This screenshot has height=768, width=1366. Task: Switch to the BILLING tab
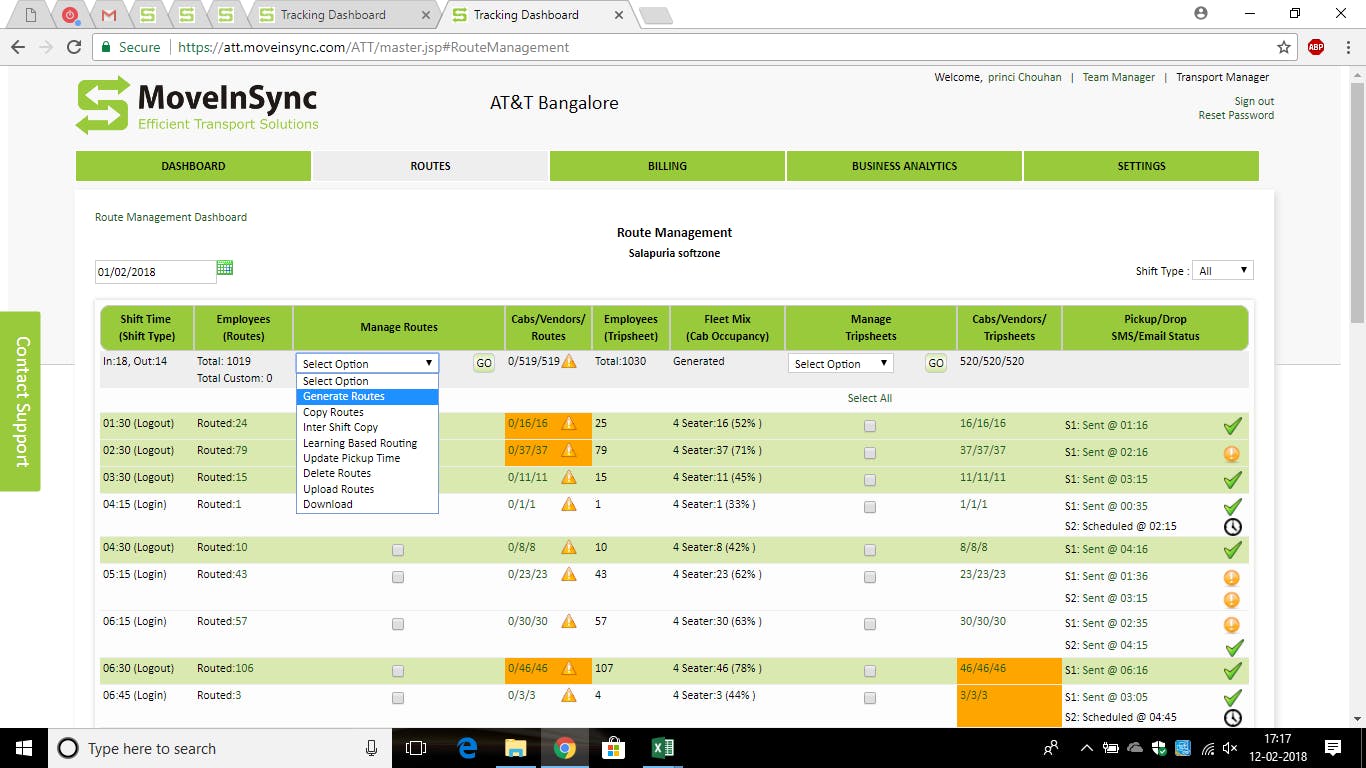click(666, 166)
